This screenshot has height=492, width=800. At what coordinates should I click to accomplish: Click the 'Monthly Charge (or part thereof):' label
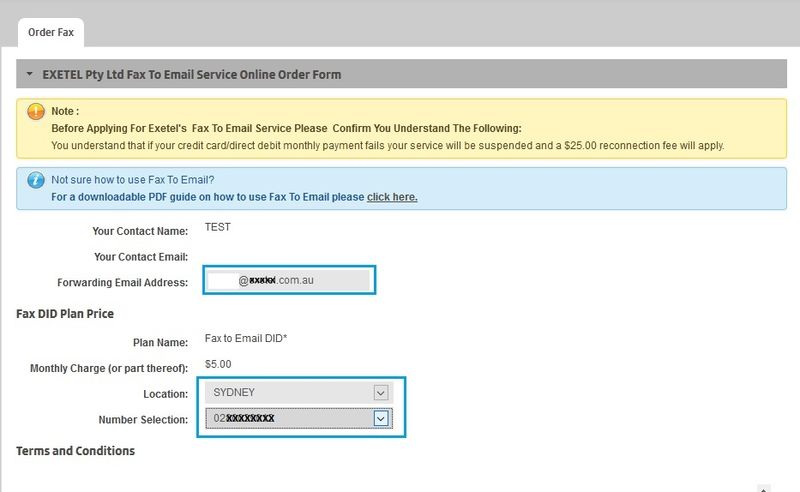click(109, 368)
